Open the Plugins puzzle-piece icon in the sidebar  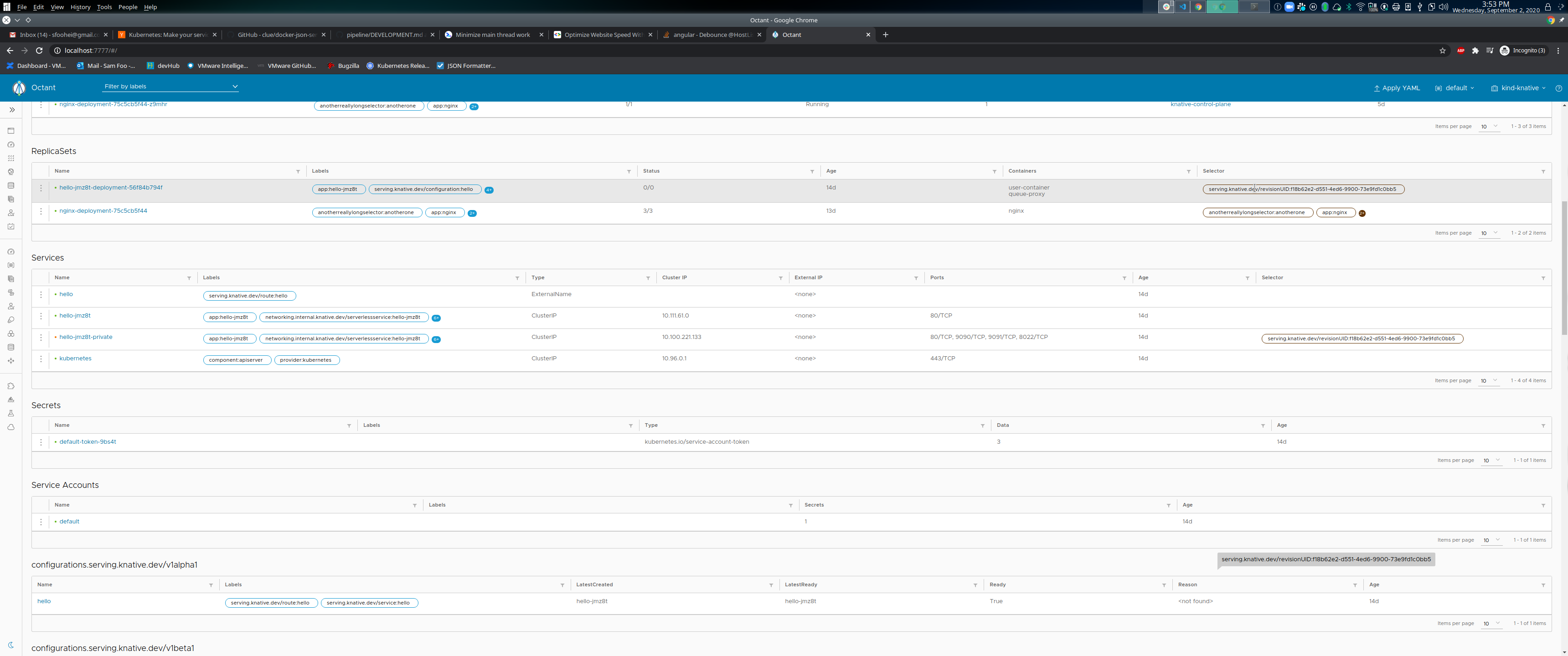(x=11, y=385)
